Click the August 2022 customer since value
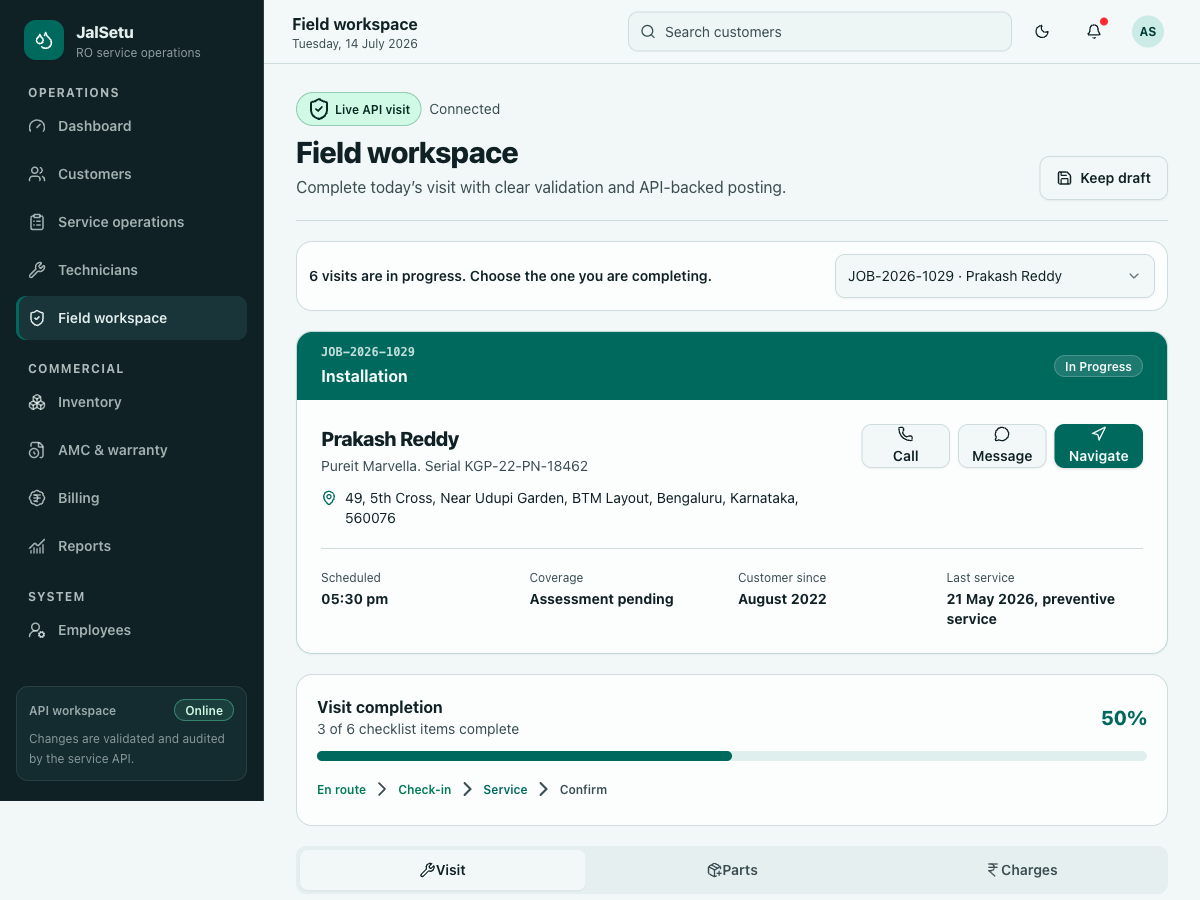Viewport: 1200px width, 900px height. (x=782, y=599)
